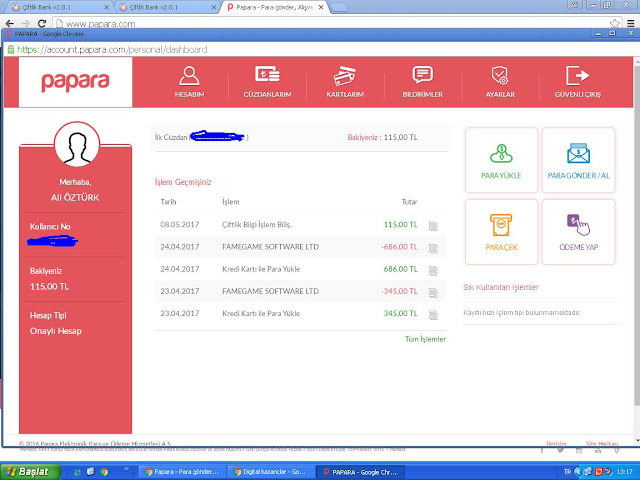Bookmark page with the star icon

pos(614,23)
